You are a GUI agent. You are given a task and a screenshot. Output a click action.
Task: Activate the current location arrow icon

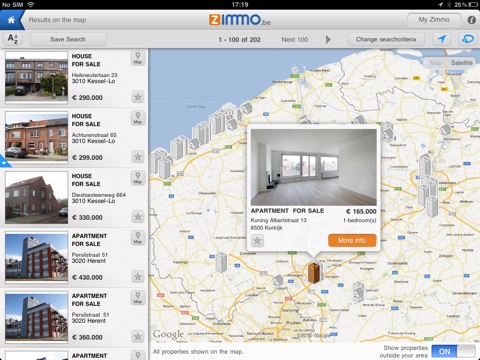(442, 39)
